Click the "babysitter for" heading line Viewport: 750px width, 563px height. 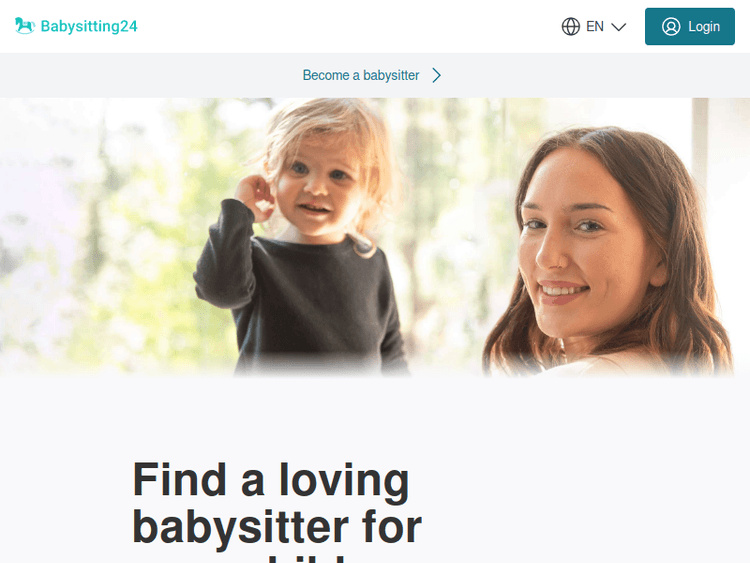[277, 528]
